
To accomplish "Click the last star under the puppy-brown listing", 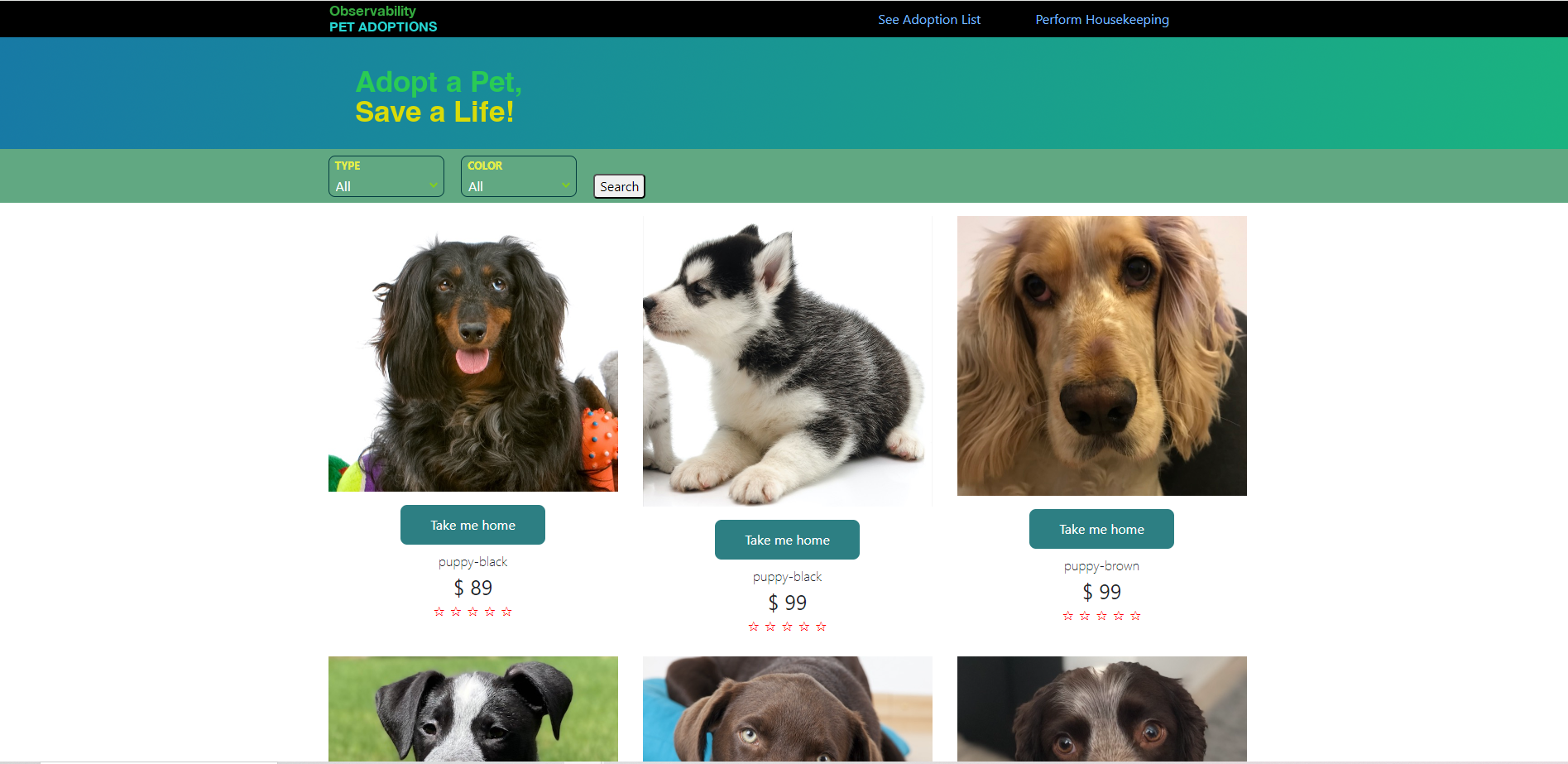I will 1136,616.
